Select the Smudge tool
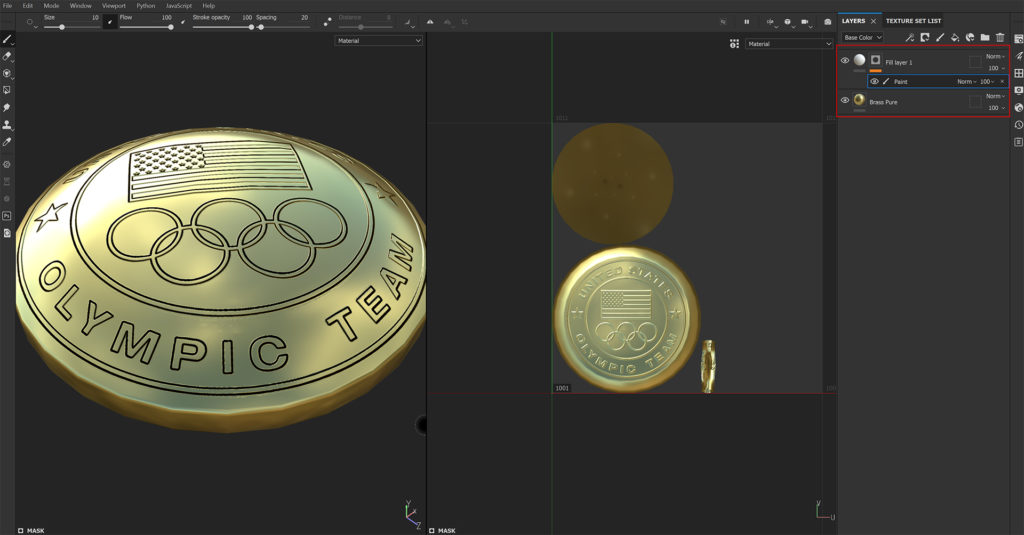1024x535 pixels. click(7, 107)
